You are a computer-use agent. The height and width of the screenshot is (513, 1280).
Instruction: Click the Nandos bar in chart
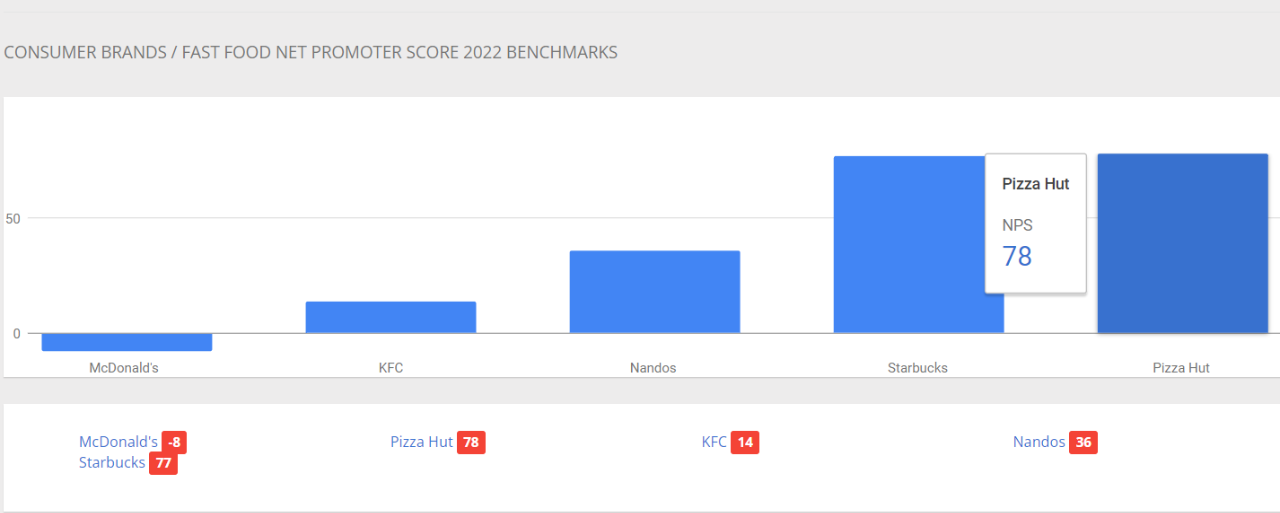click(655, 292)
